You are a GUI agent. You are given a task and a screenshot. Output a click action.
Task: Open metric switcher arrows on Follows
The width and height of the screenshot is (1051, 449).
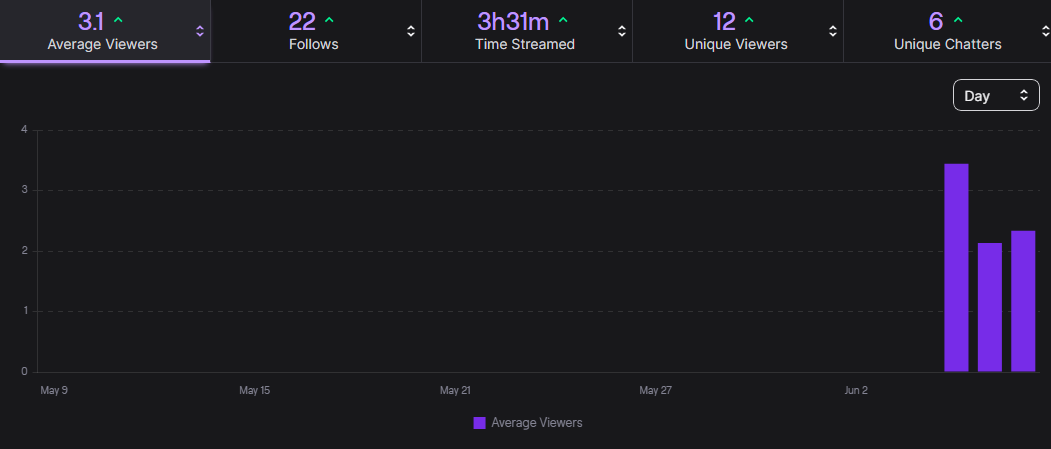(x=411, y=31)
